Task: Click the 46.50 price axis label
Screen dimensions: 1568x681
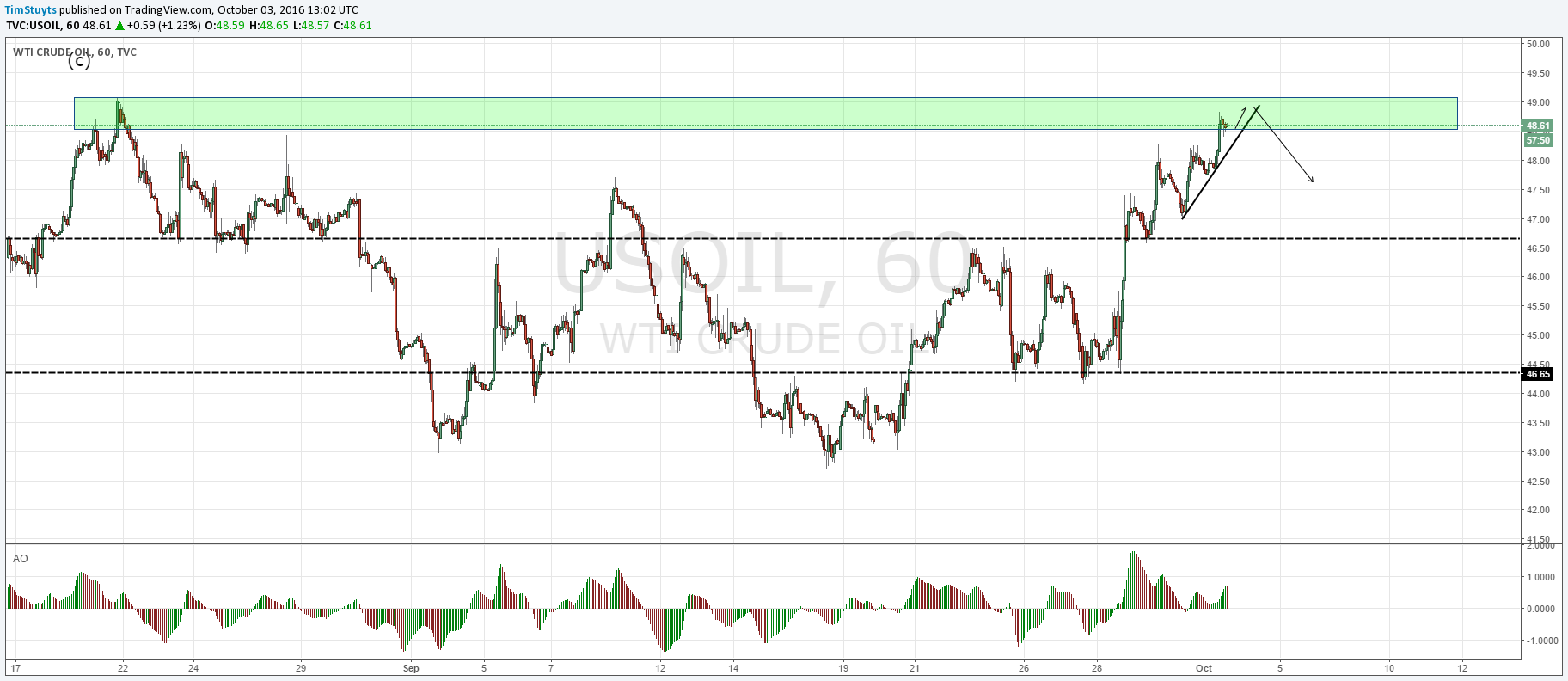Action: (1538, 248)
